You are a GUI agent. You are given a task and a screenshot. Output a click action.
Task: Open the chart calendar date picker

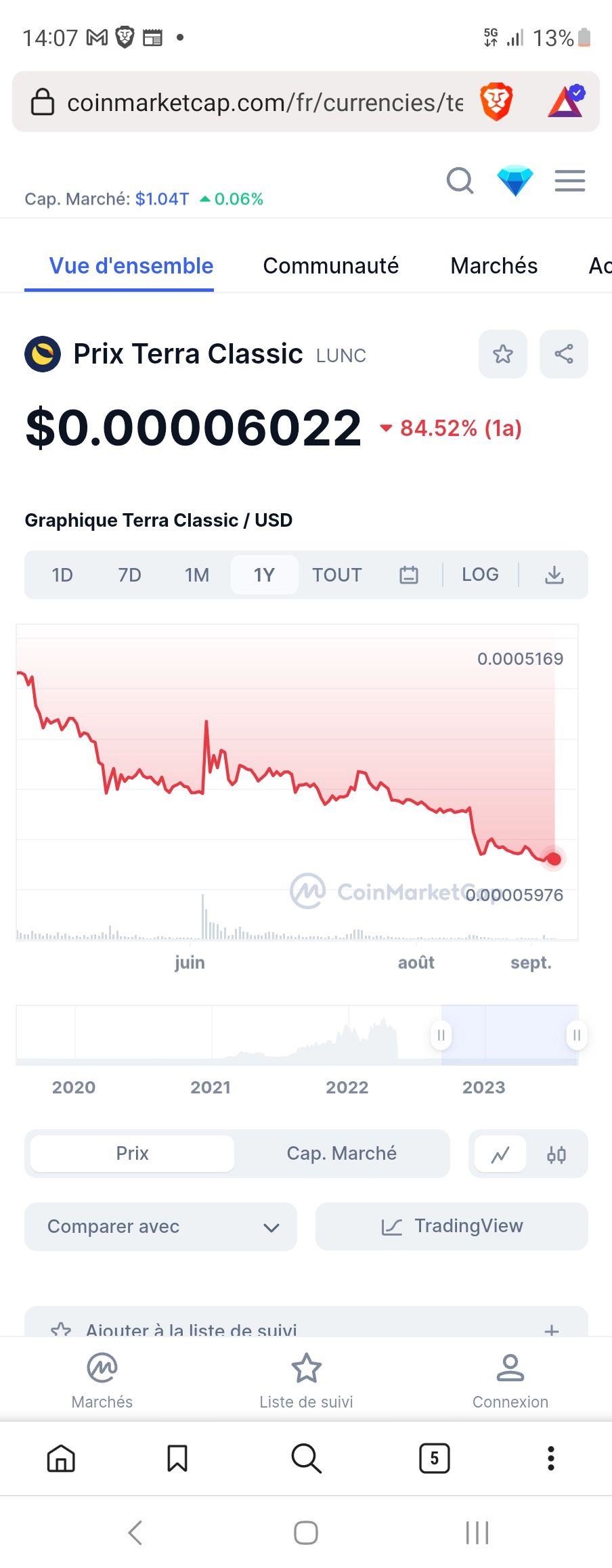[x=409, y=575]
